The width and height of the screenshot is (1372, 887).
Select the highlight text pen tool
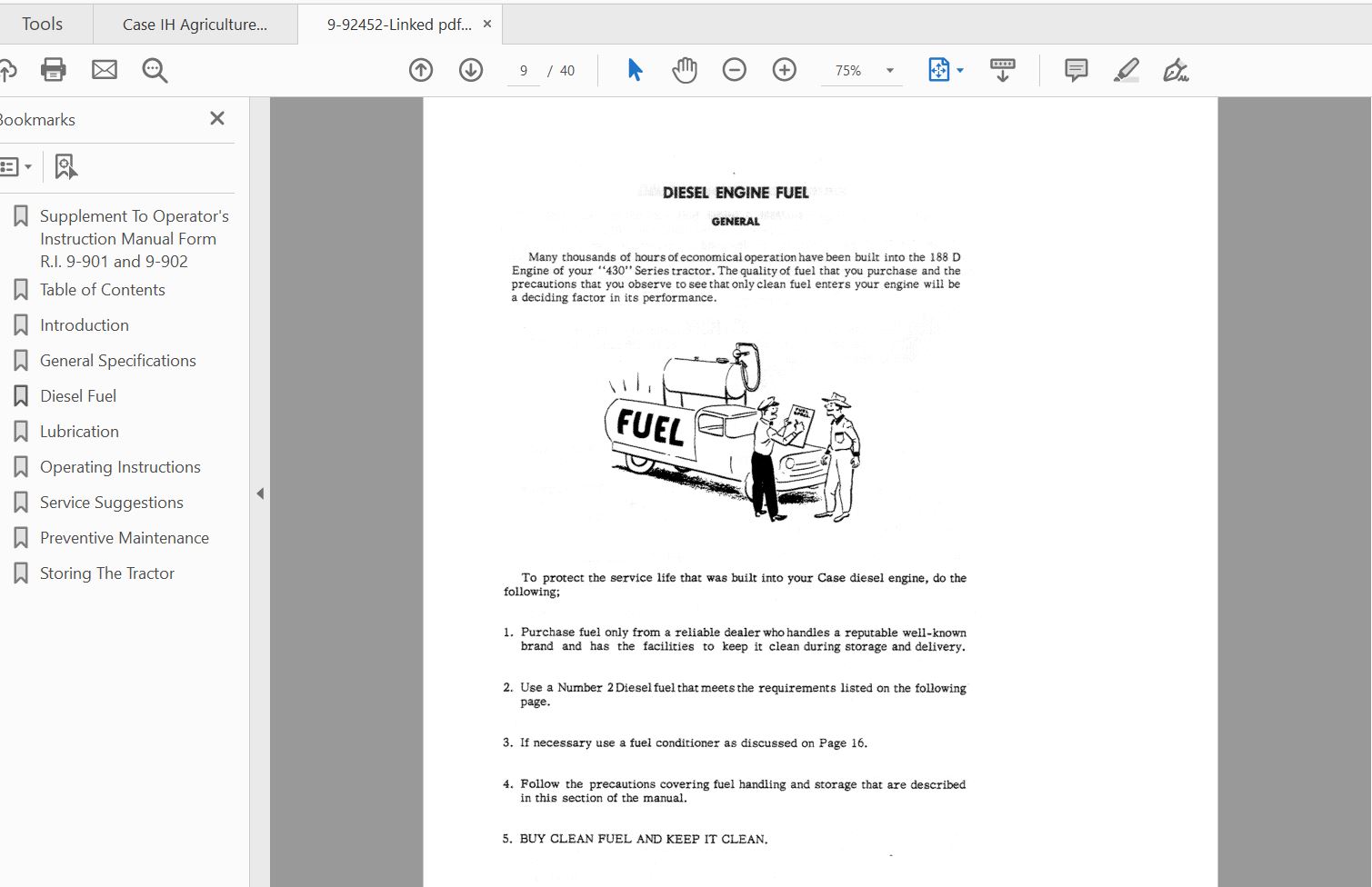1127,70
